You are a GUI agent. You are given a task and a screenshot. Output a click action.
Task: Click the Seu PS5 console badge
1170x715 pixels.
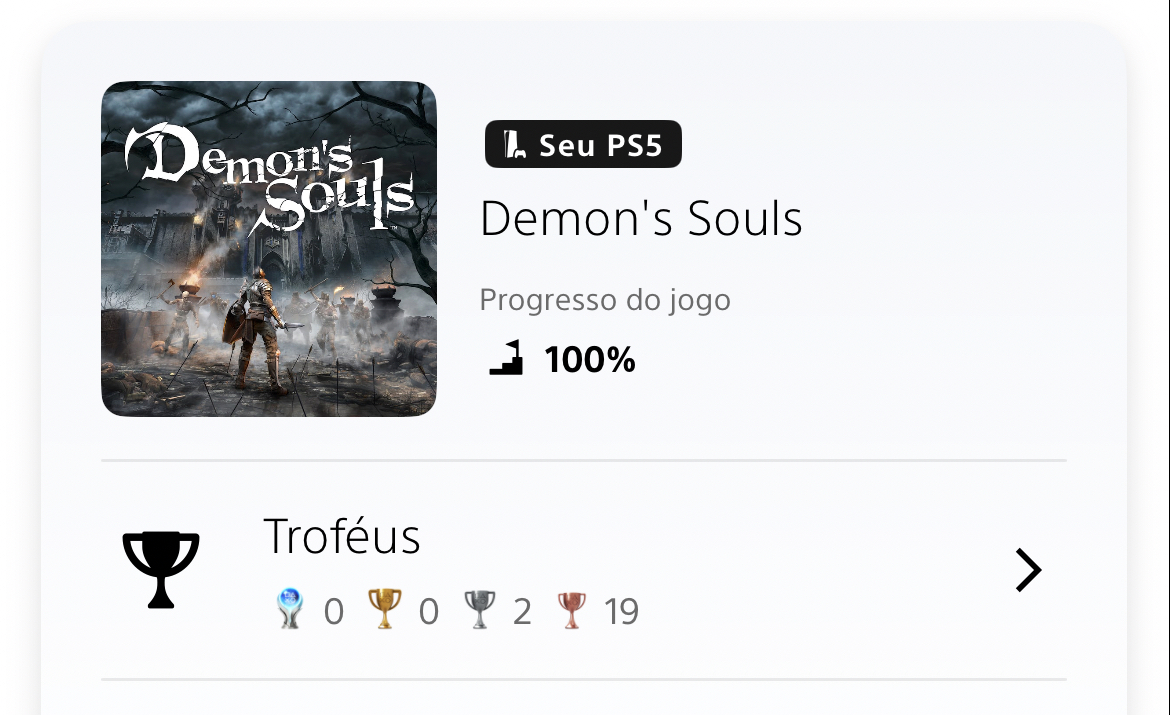tap(583, 144)
